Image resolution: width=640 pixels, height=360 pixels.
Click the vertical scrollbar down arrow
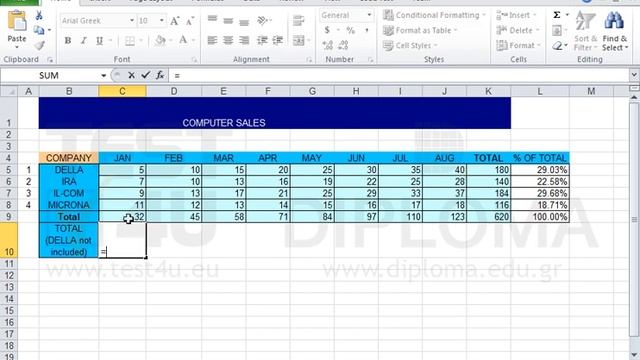click(634, 355)
